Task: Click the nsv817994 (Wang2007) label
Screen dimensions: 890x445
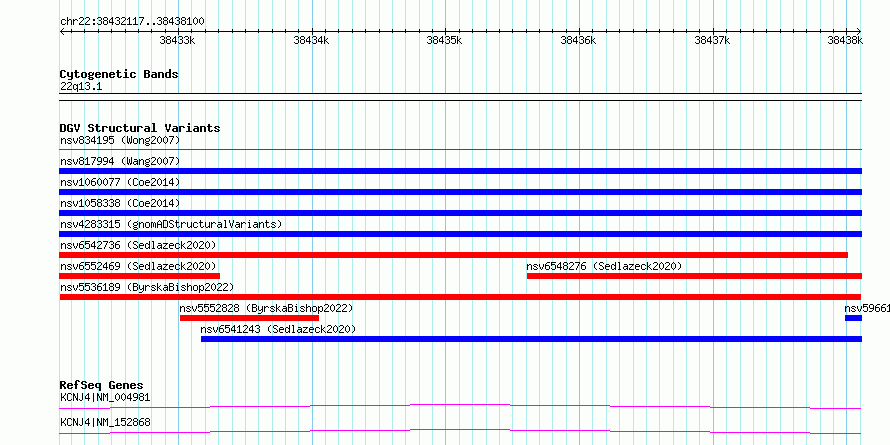Action: pyautogui.click(x=120, y=161)
